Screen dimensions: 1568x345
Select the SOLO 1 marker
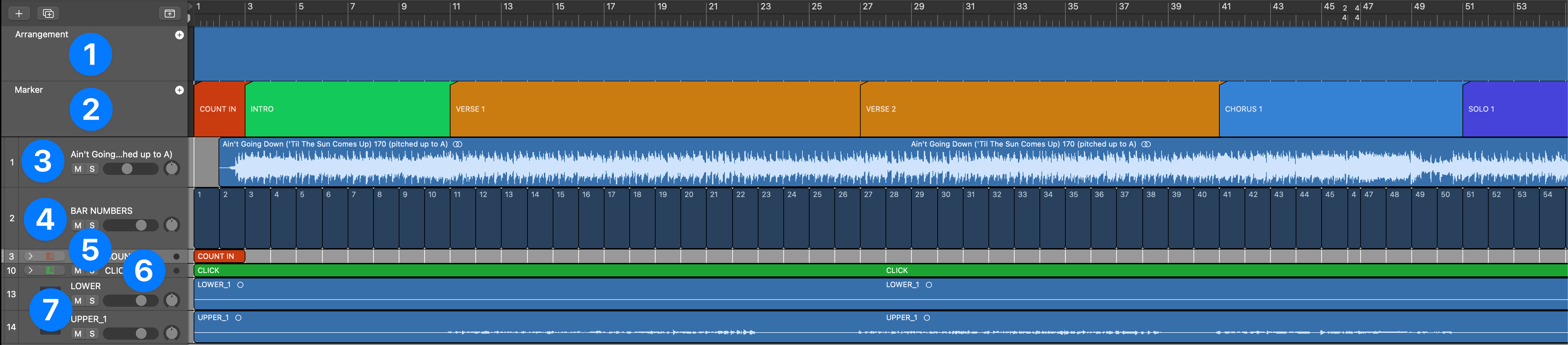(1515, 110)
